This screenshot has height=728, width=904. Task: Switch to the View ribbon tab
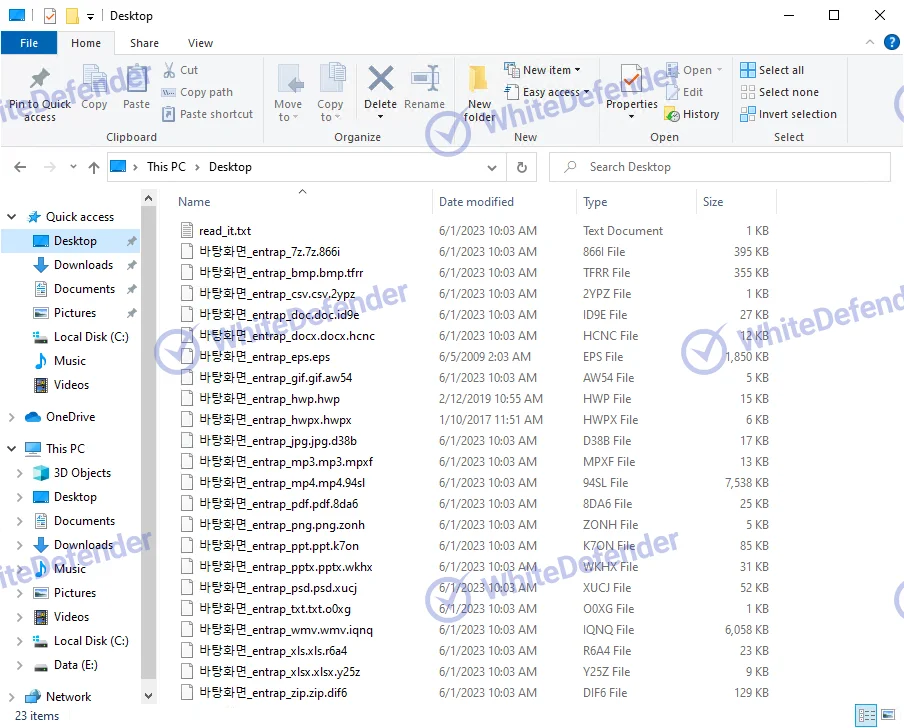pyautogui.click(x=200, y=43)
